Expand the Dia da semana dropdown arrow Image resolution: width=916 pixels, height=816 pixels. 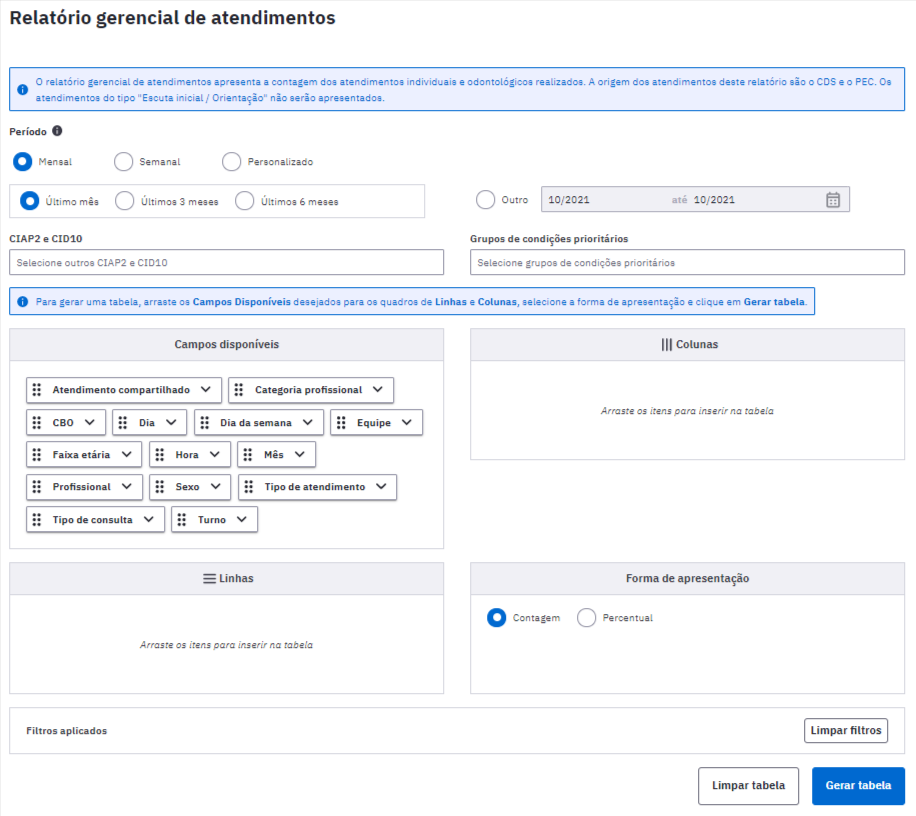(x=308, y=422)
